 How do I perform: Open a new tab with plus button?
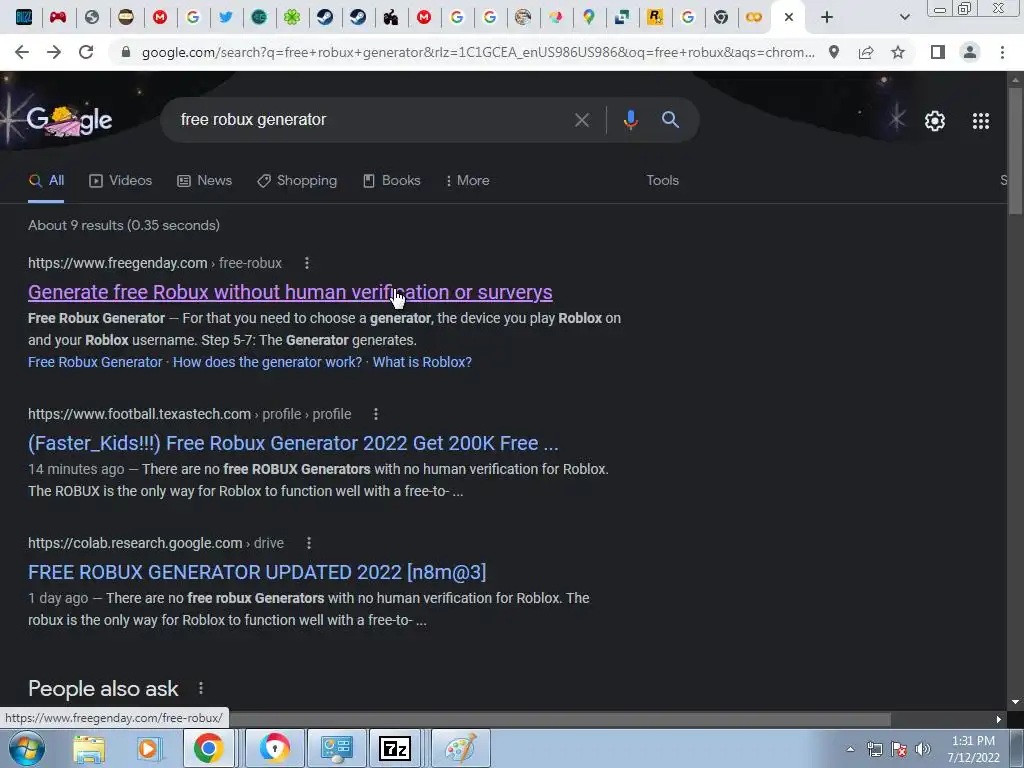click(827, 17)
